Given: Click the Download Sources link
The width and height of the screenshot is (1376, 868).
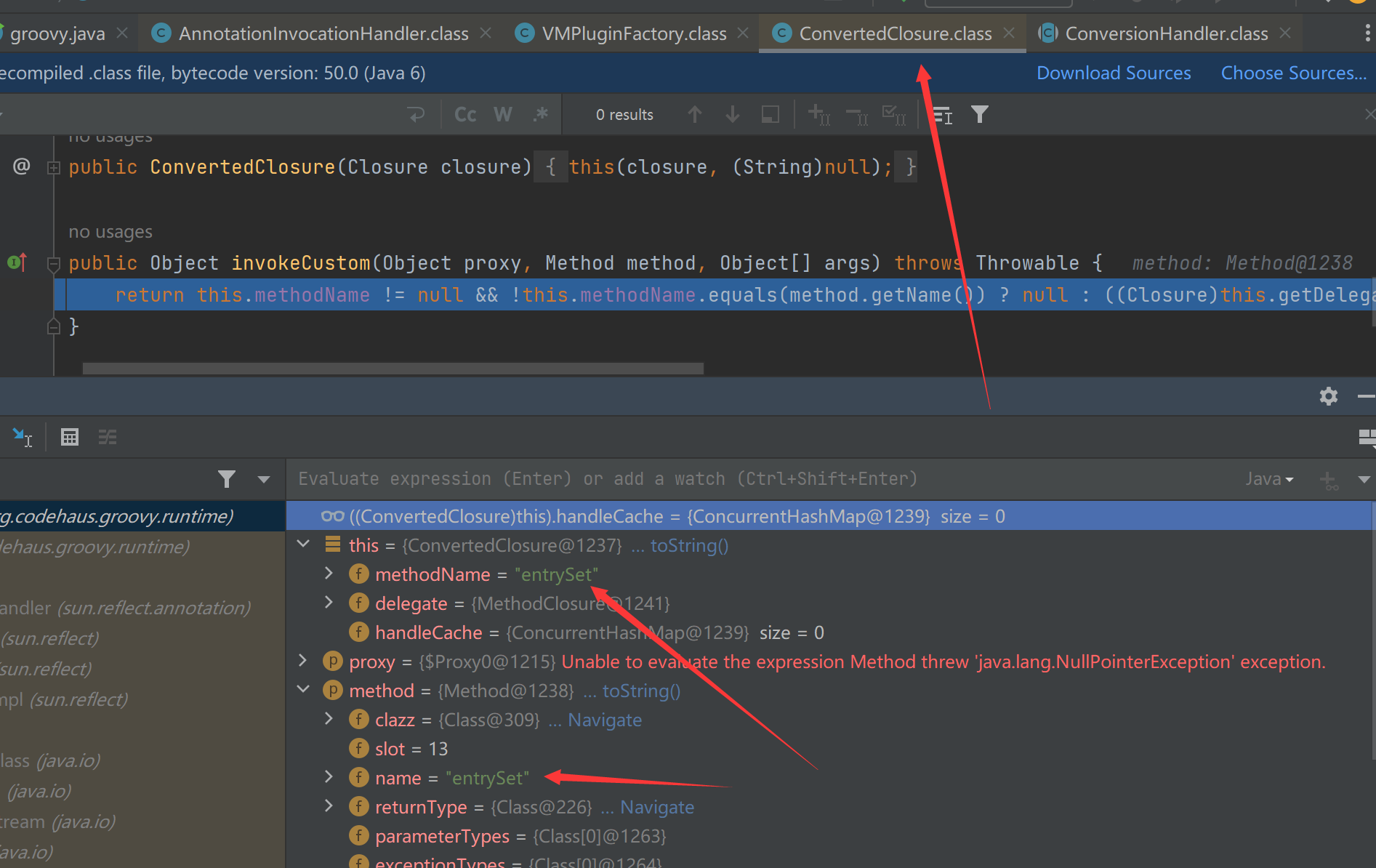Looking at the screenshot, I should pyautogui.click(x=1113, y=73).
